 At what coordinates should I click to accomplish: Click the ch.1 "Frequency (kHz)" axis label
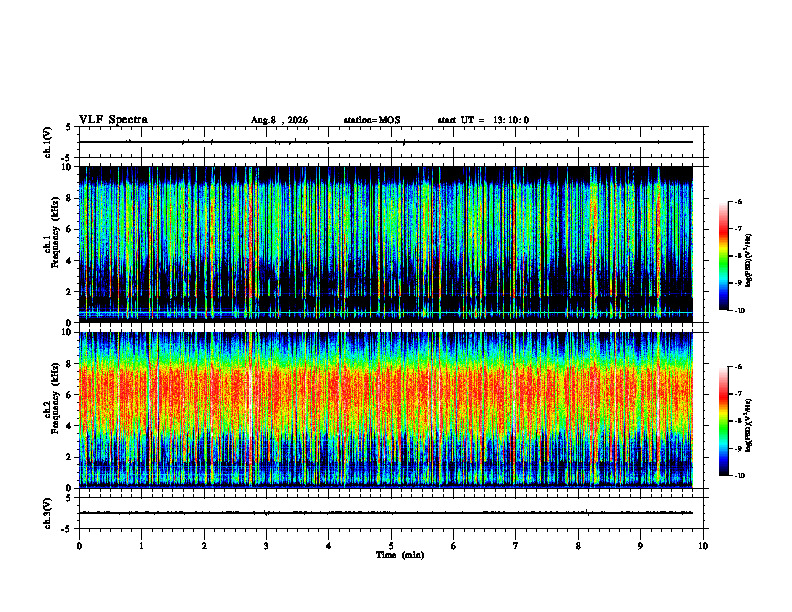pos(55,232)
